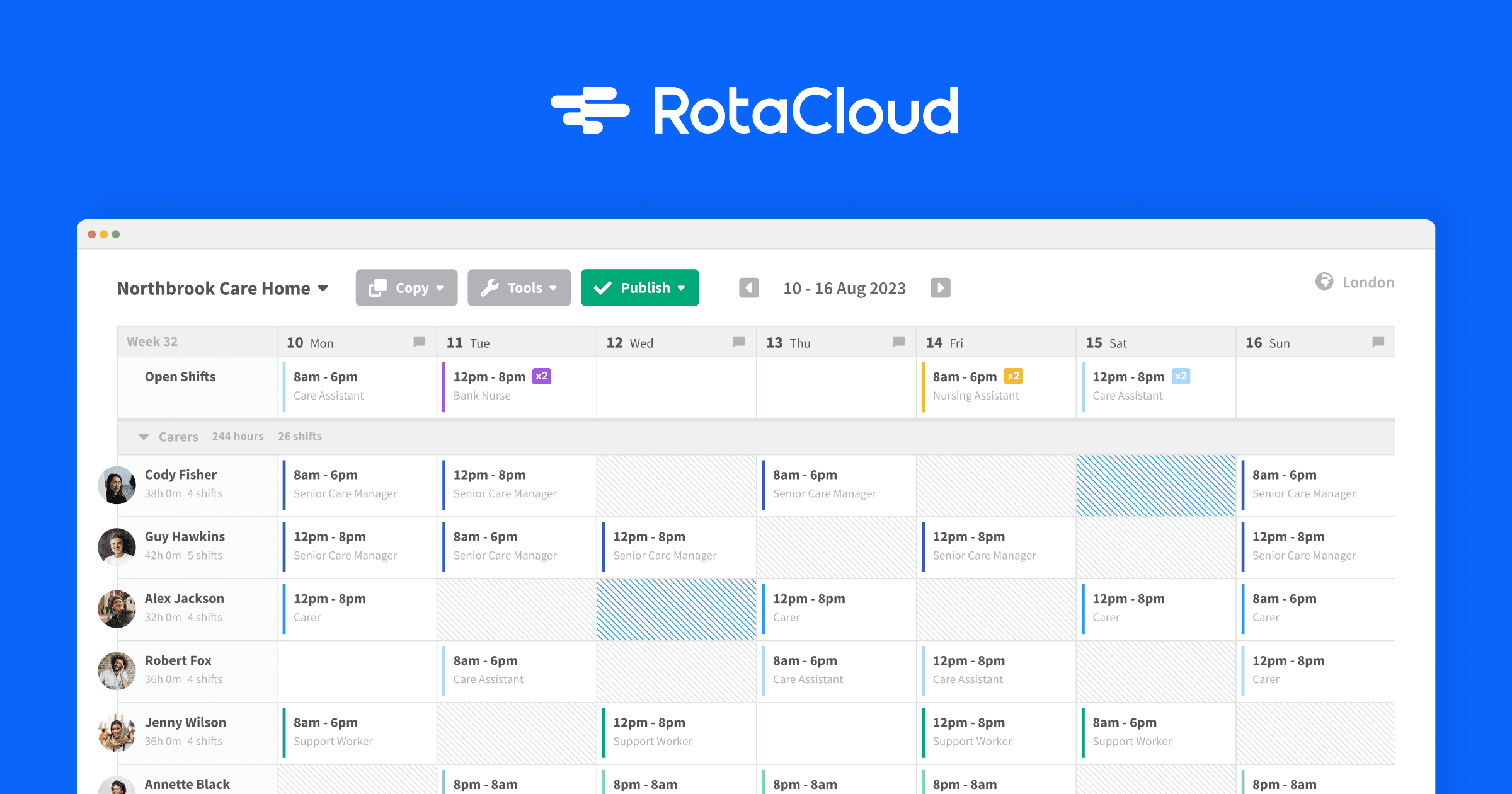The height and width of the screenshot is (794, 1512).
Task: Click the orange x2 badge on Nursing Assistant shift
Action: click(1013, 376)
